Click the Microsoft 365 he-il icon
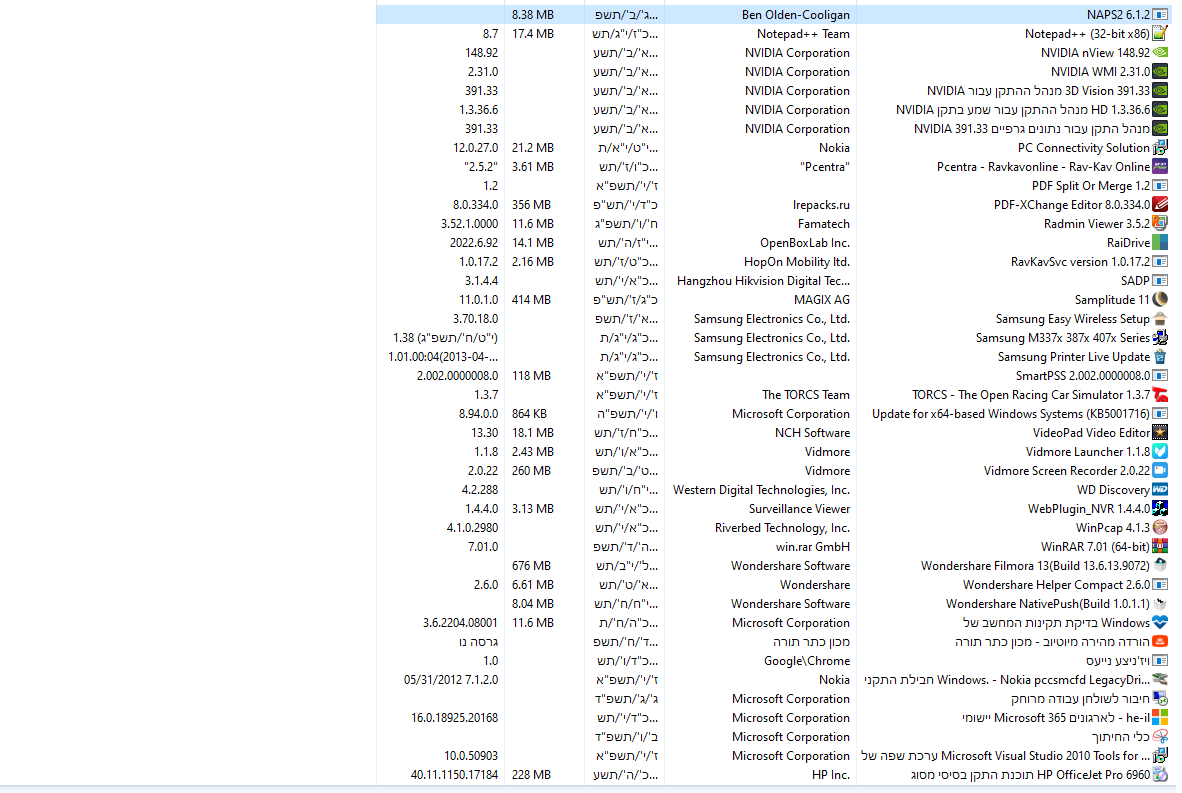This screenshot has height=793, width=1182. coord(1160,718)
